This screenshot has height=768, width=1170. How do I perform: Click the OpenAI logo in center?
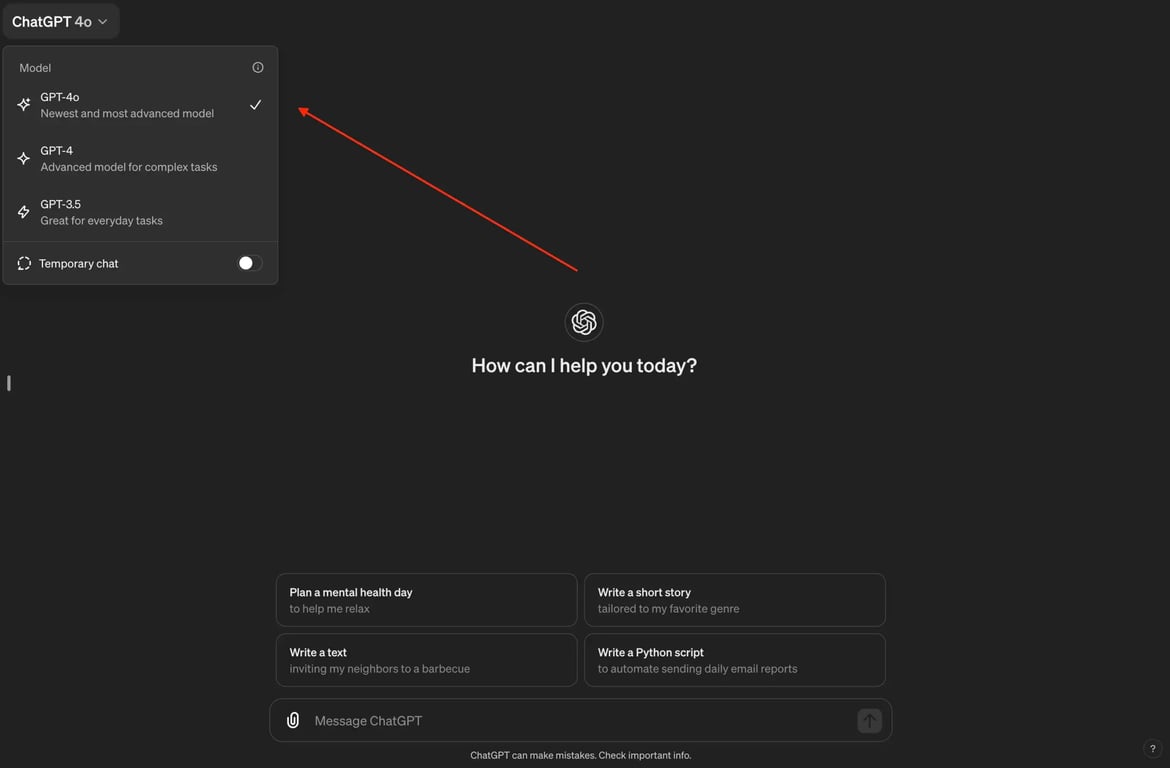pyautogui.click(x=584, y=322)
